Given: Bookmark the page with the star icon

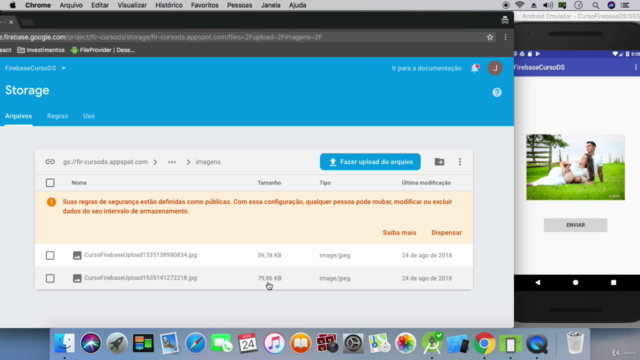Looking at the screenshot, I should pos(490,37).
